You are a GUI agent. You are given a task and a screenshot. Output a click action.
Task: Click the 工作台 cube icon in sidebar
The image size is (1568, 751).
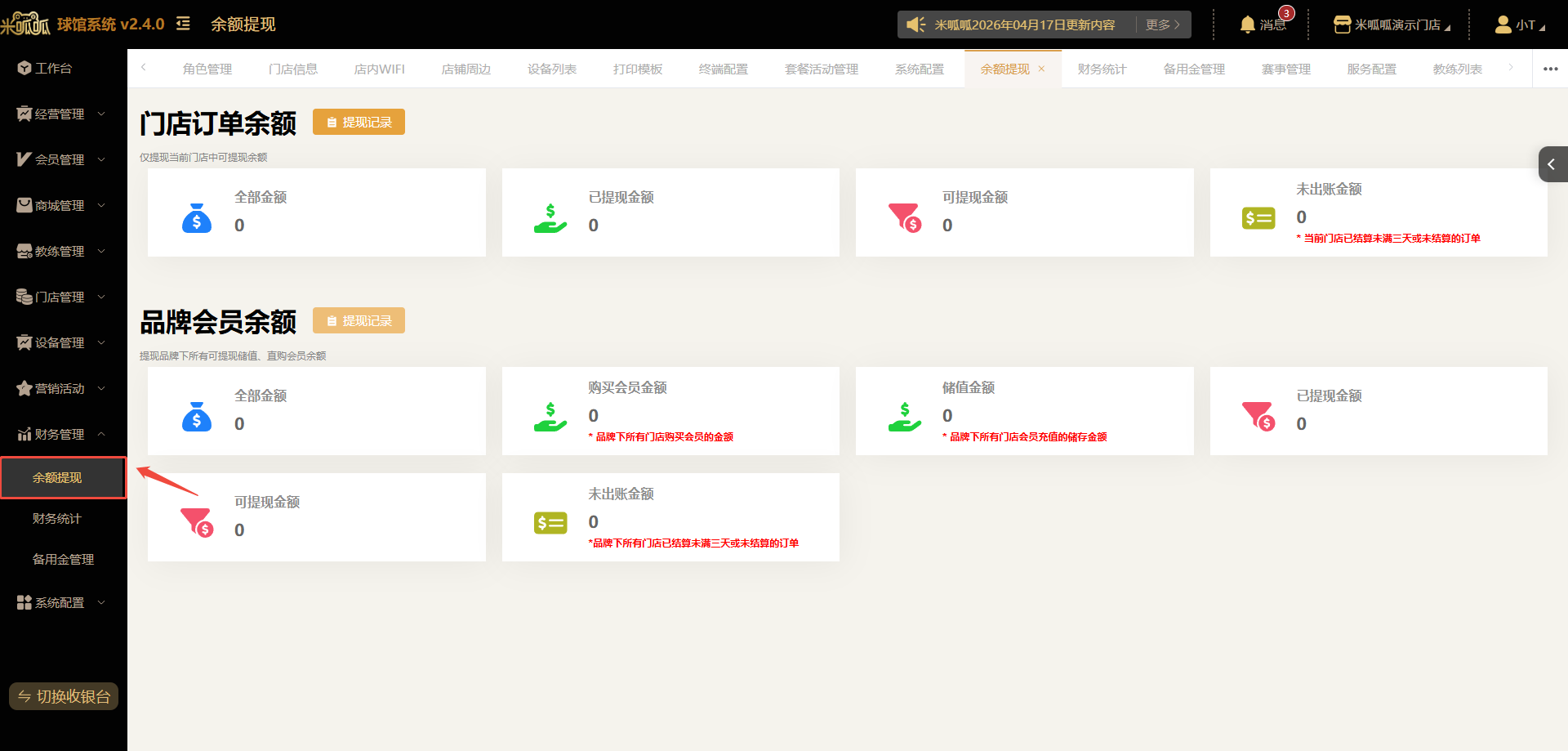click(x=24, y=68)
